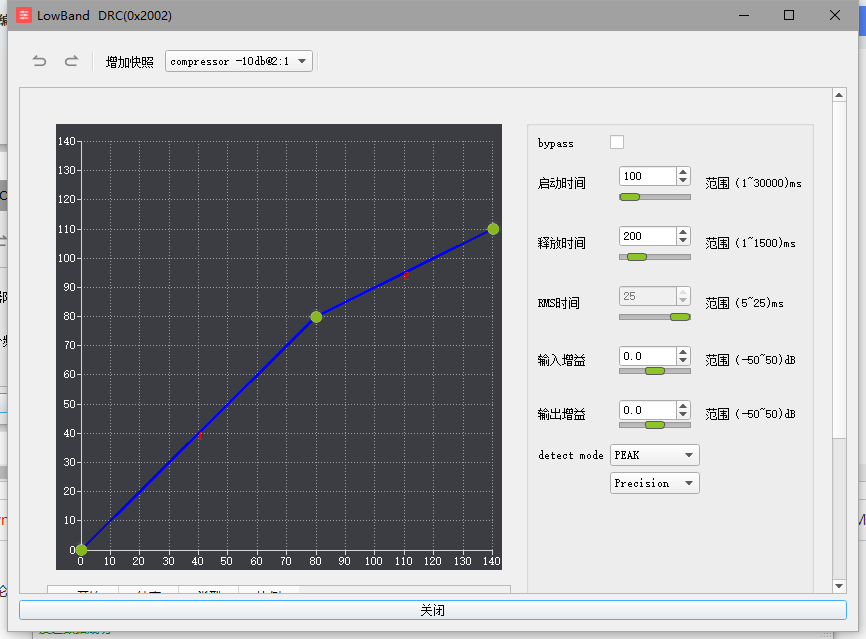The width and height of the screenshot is (866, 639).
Task: Click the LowBand DRC app icon
Action: 24,15
